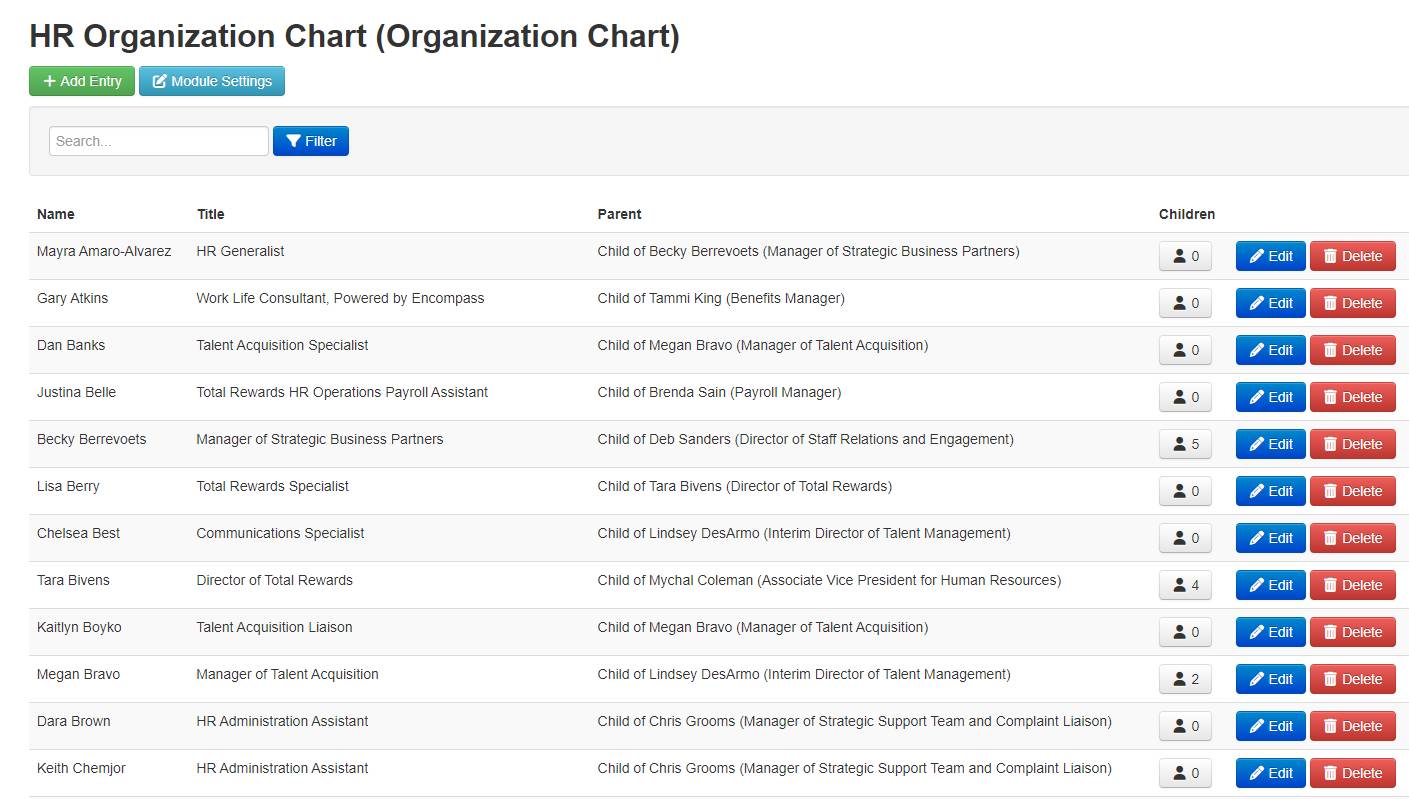
Task: Click inside the Search field
Action: [157, 140]
